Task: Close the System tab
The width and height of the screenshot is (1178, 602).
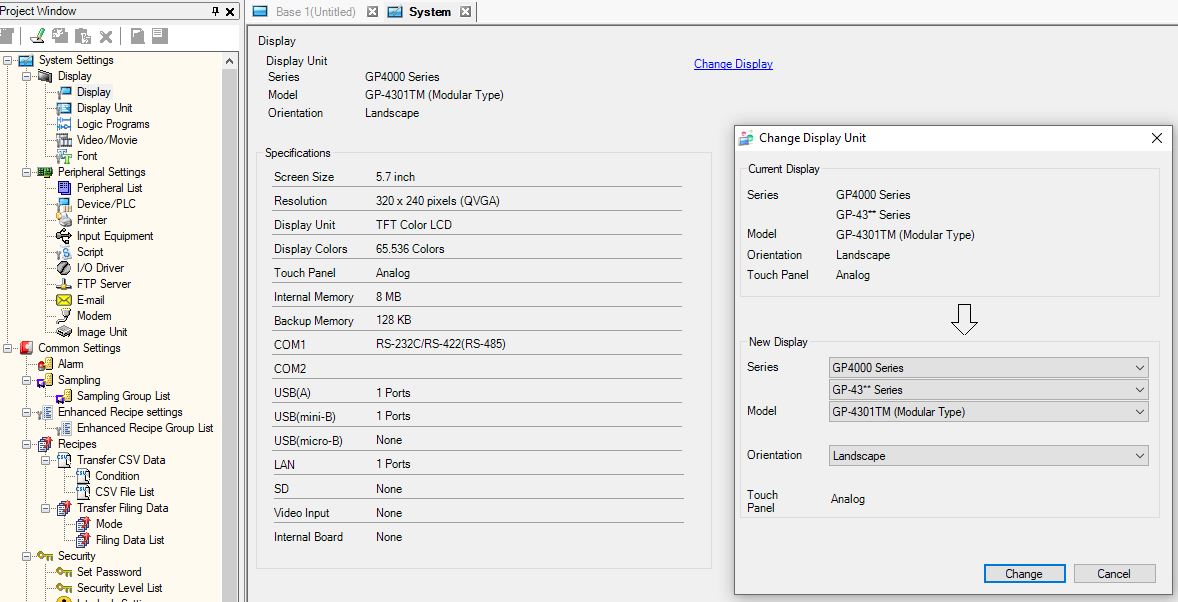Action: click(465, 12)
